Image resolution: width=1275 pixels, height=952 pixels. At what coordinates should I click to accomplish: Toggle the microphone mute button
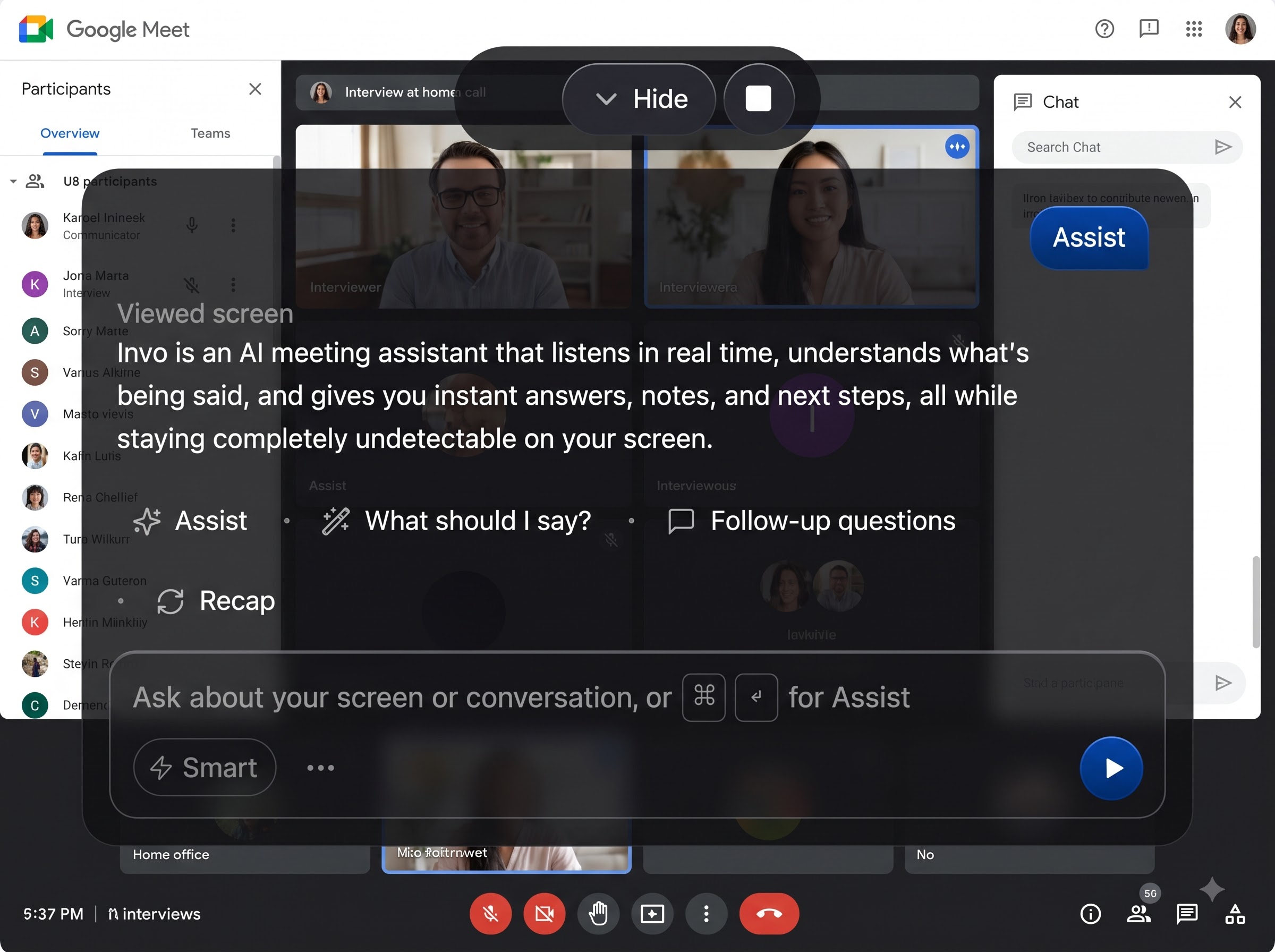[490, 914]
